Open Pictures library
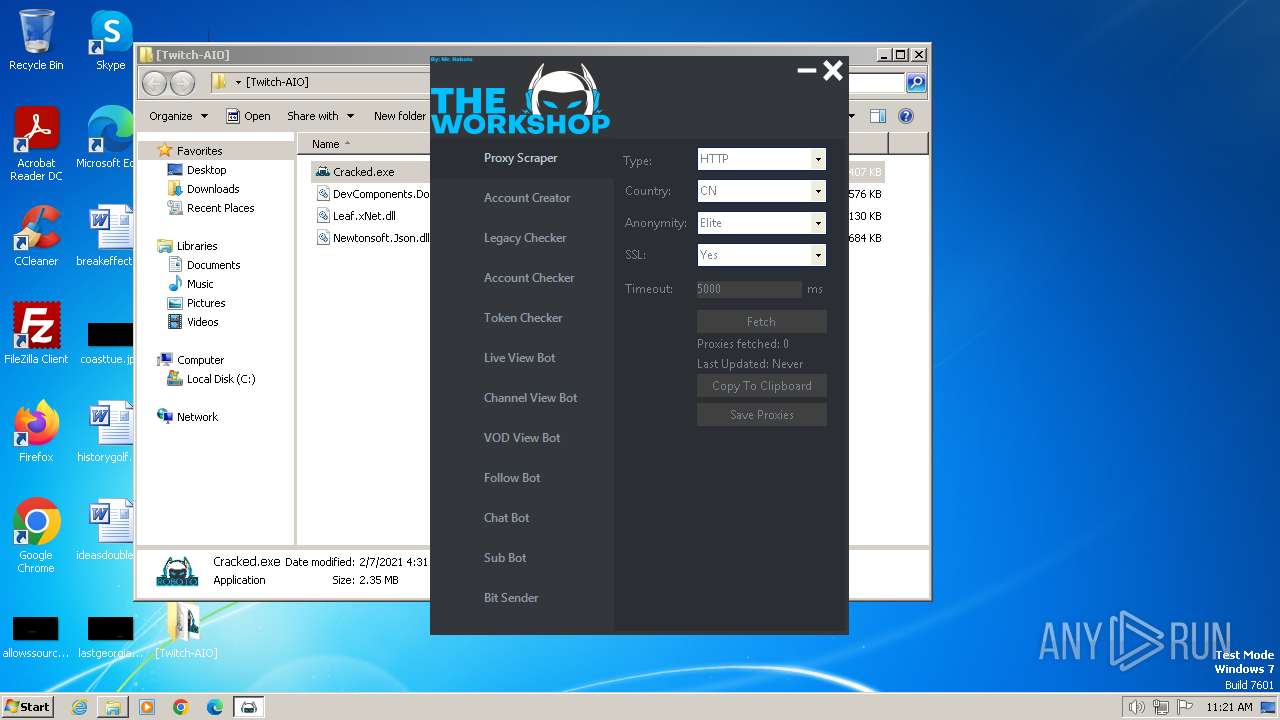This screenshot has height=720, width=1280. tap(206, 303)
